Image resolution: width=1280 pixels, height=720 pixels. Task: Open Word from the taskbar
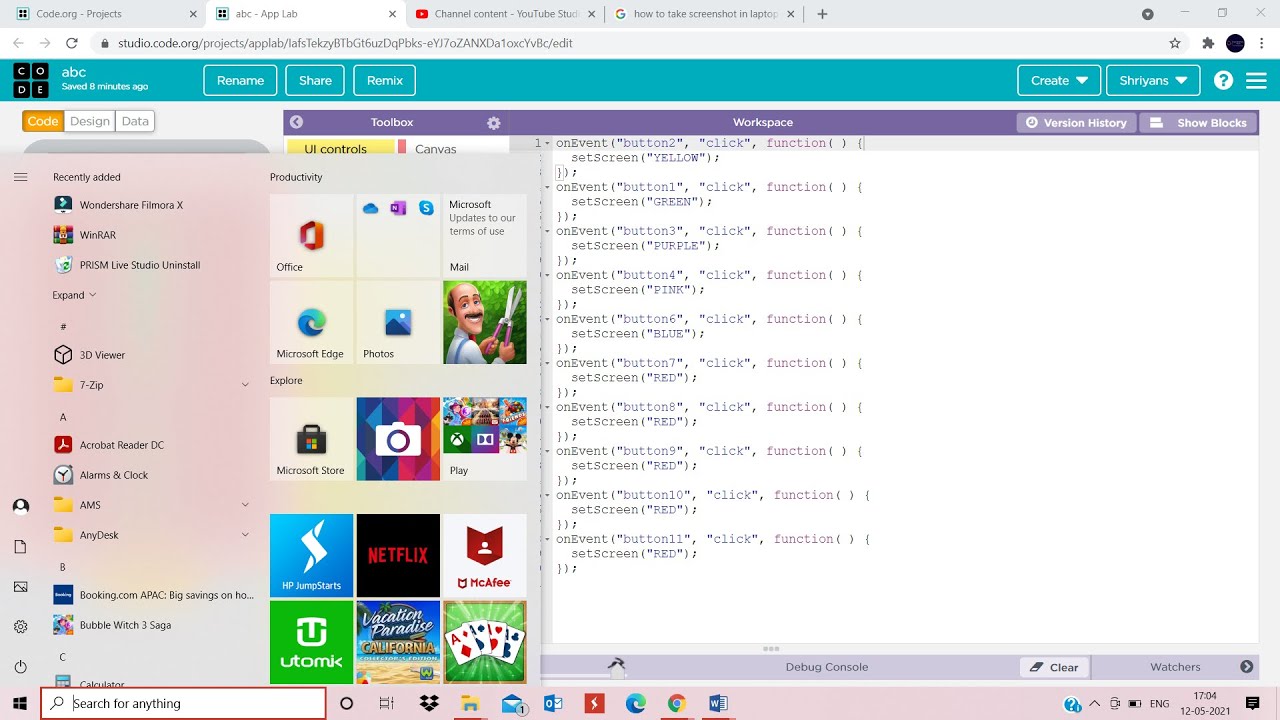click(718, 703)
